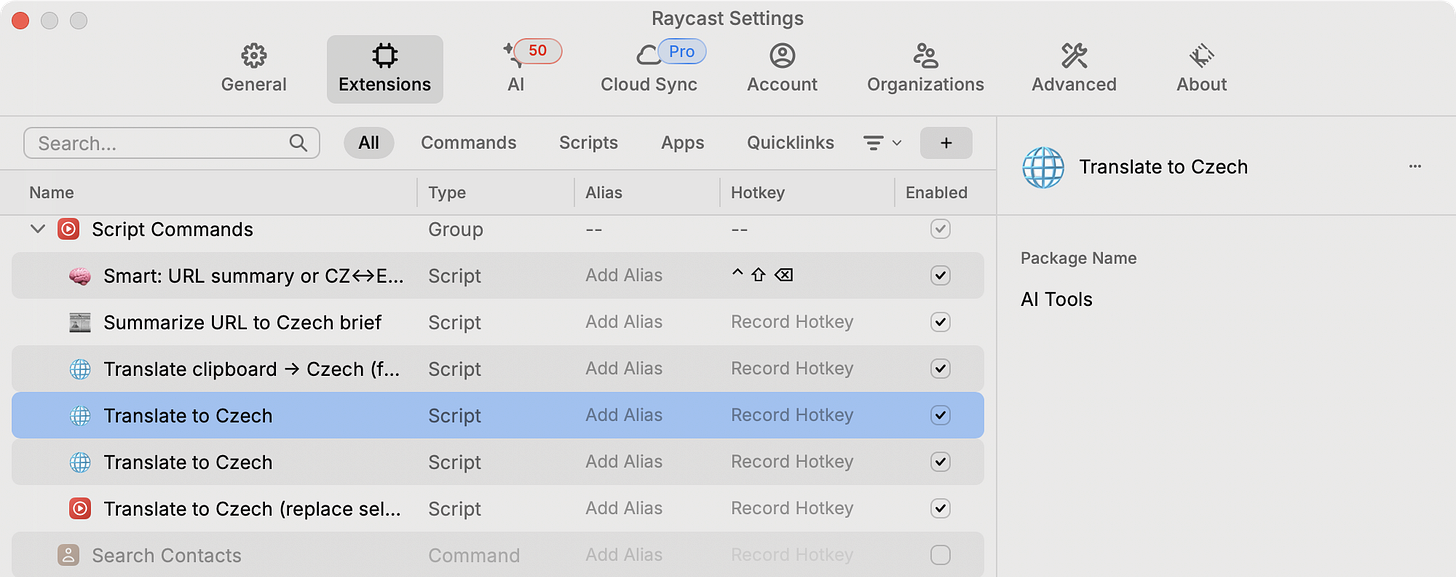
Task: Toggle the Script Commands group checkbox
Action: click(x=940, y=229)
